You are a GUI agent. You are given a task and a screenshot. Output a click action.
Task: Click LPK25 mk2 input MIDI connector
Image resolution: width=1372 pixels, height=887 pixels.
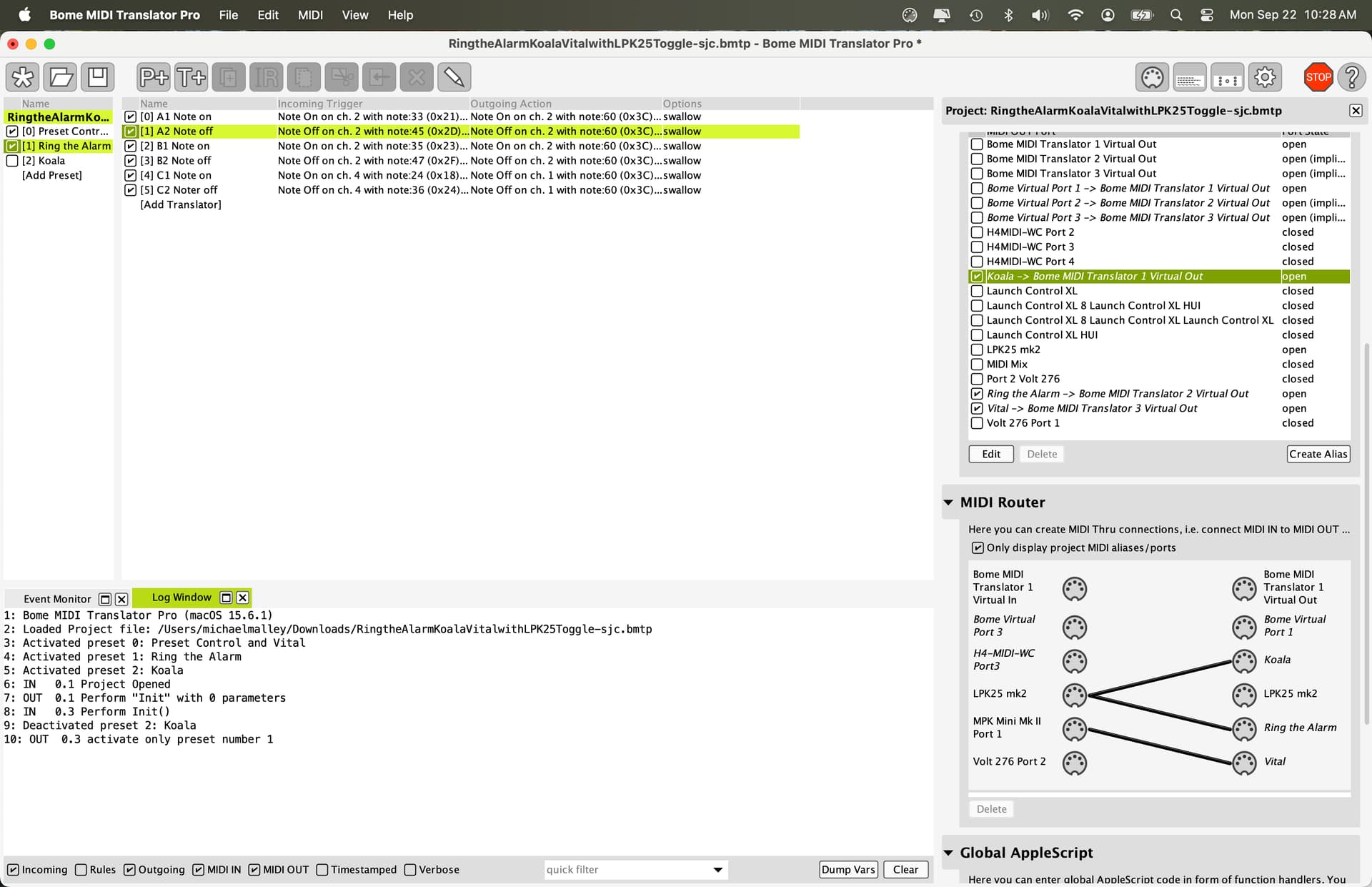click(x=1074, y=695)
